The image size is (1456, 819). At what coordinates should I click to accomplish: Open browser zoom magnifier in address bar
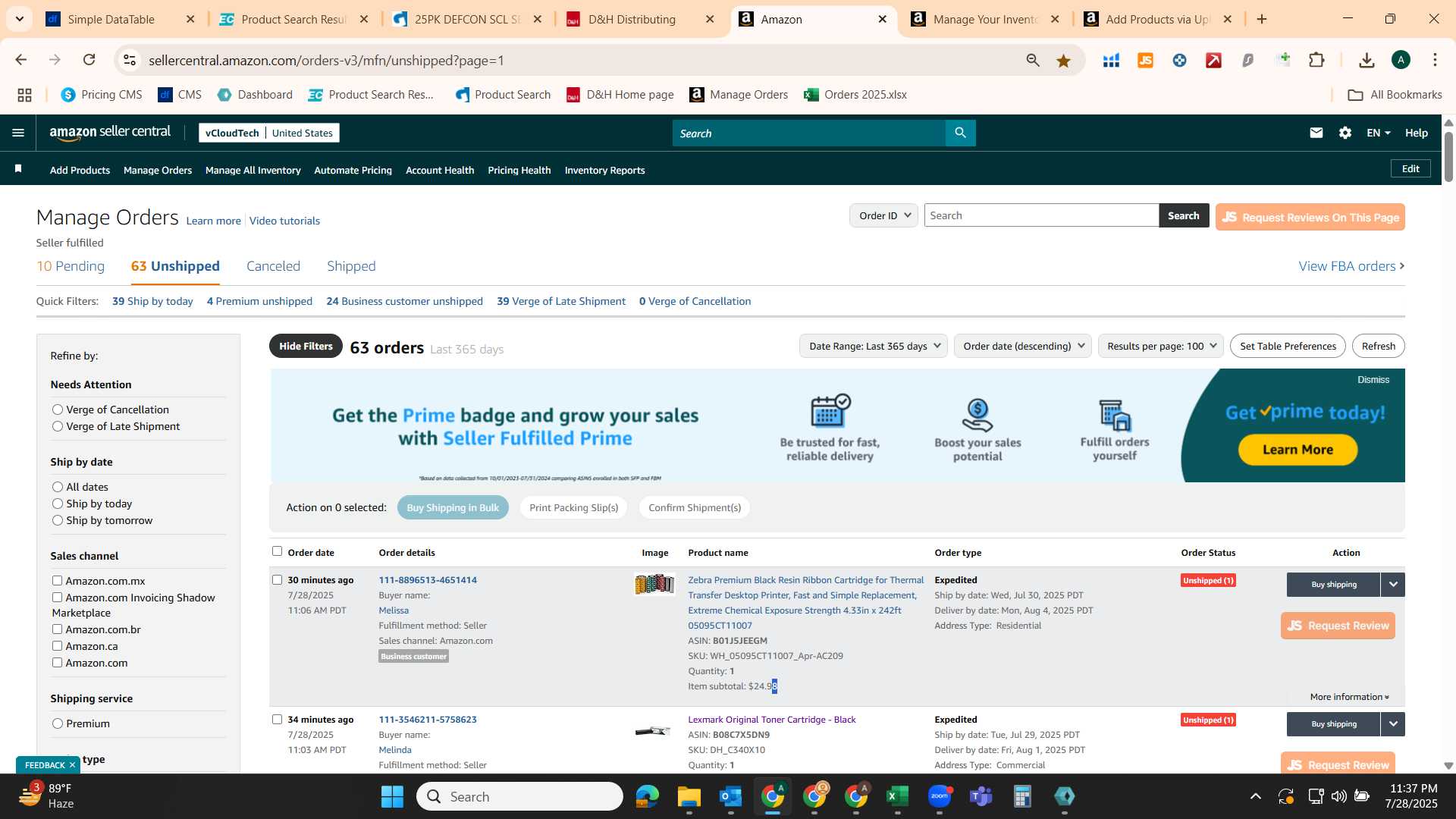point(1032,60)
